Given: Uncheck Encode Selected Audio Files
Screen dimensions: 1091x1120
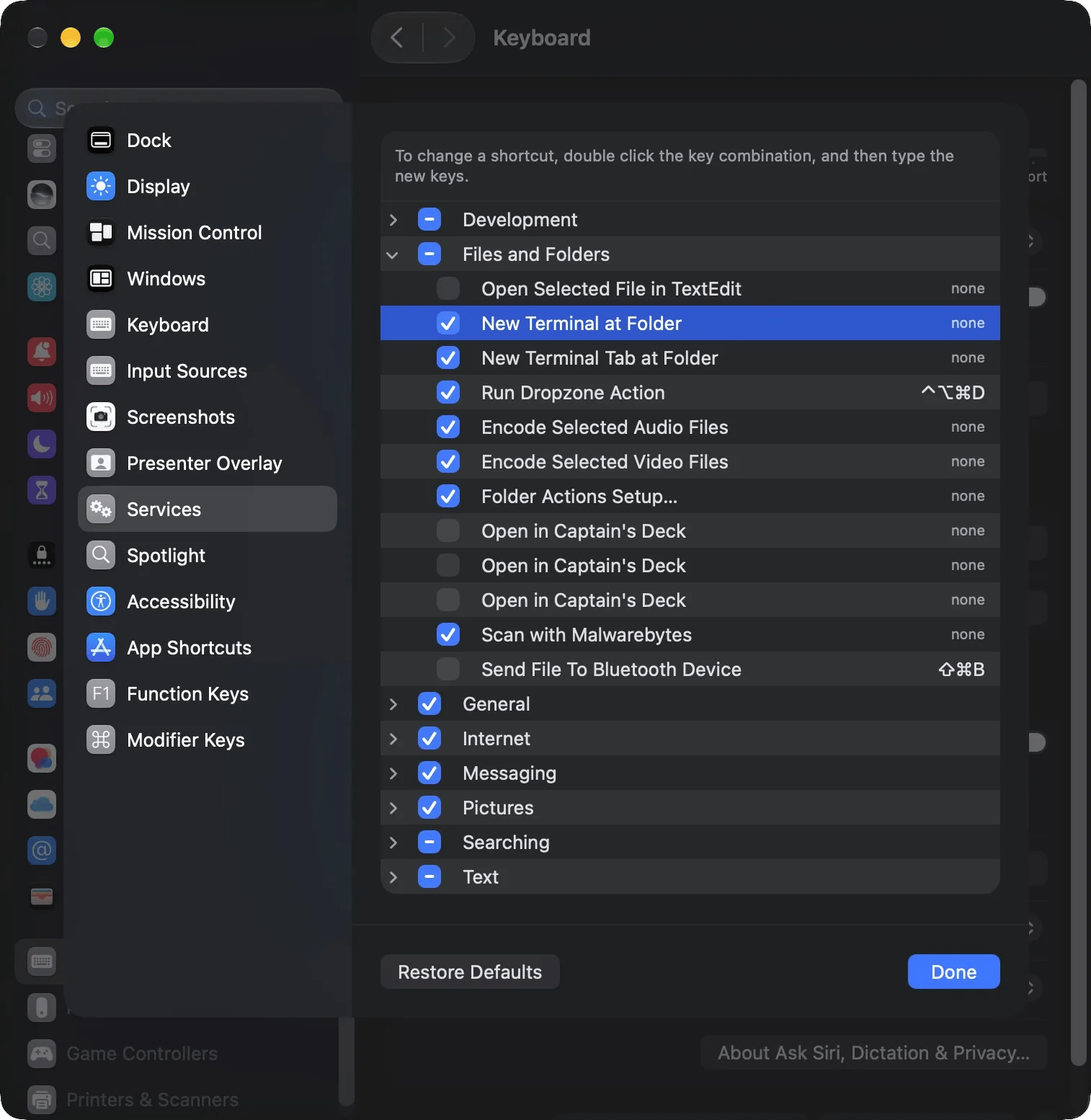Looking at the screenshot, I should 448,427.
